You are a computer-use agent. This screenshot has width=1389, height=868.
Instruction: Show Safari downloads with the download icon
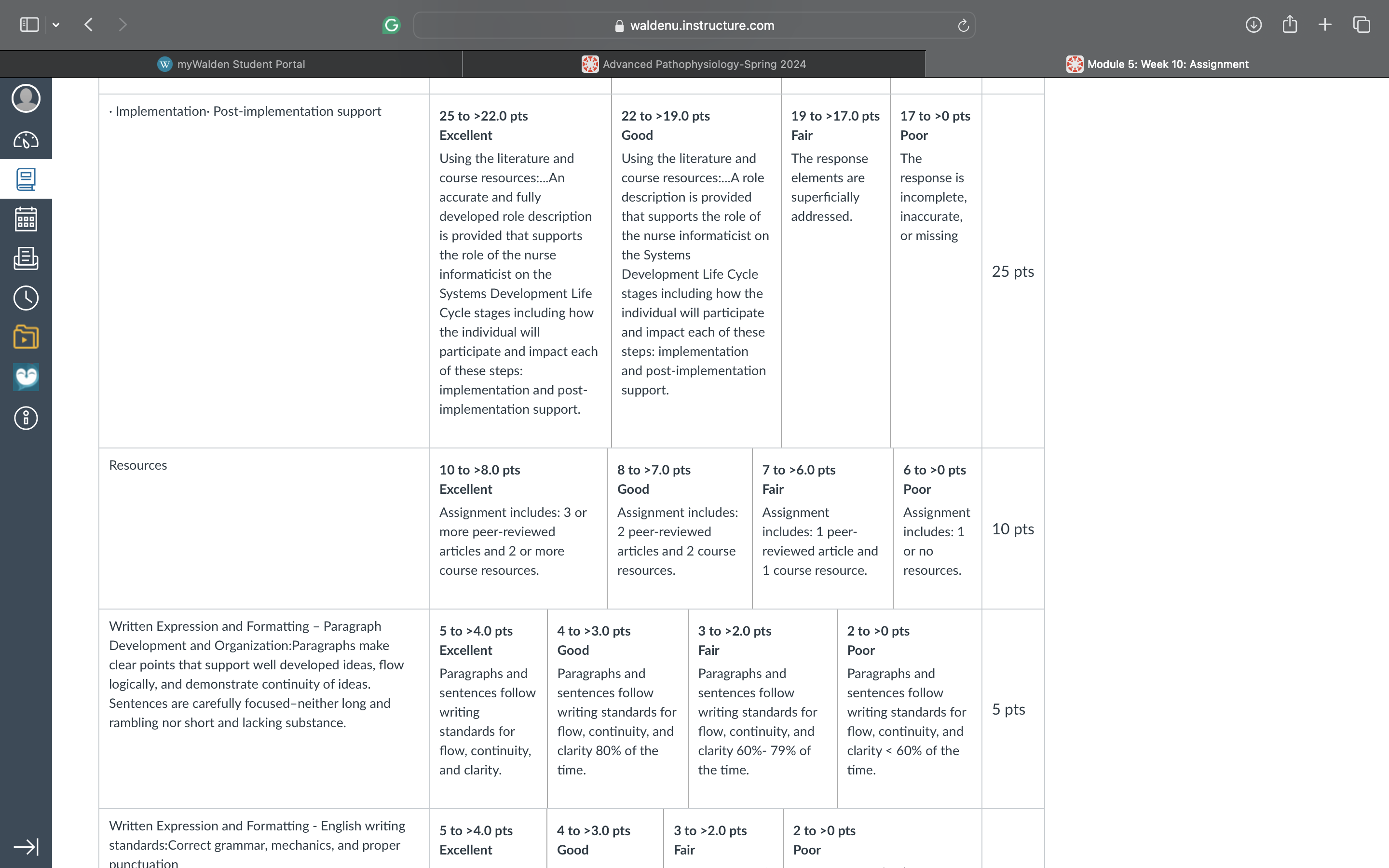coord(1253,25)
